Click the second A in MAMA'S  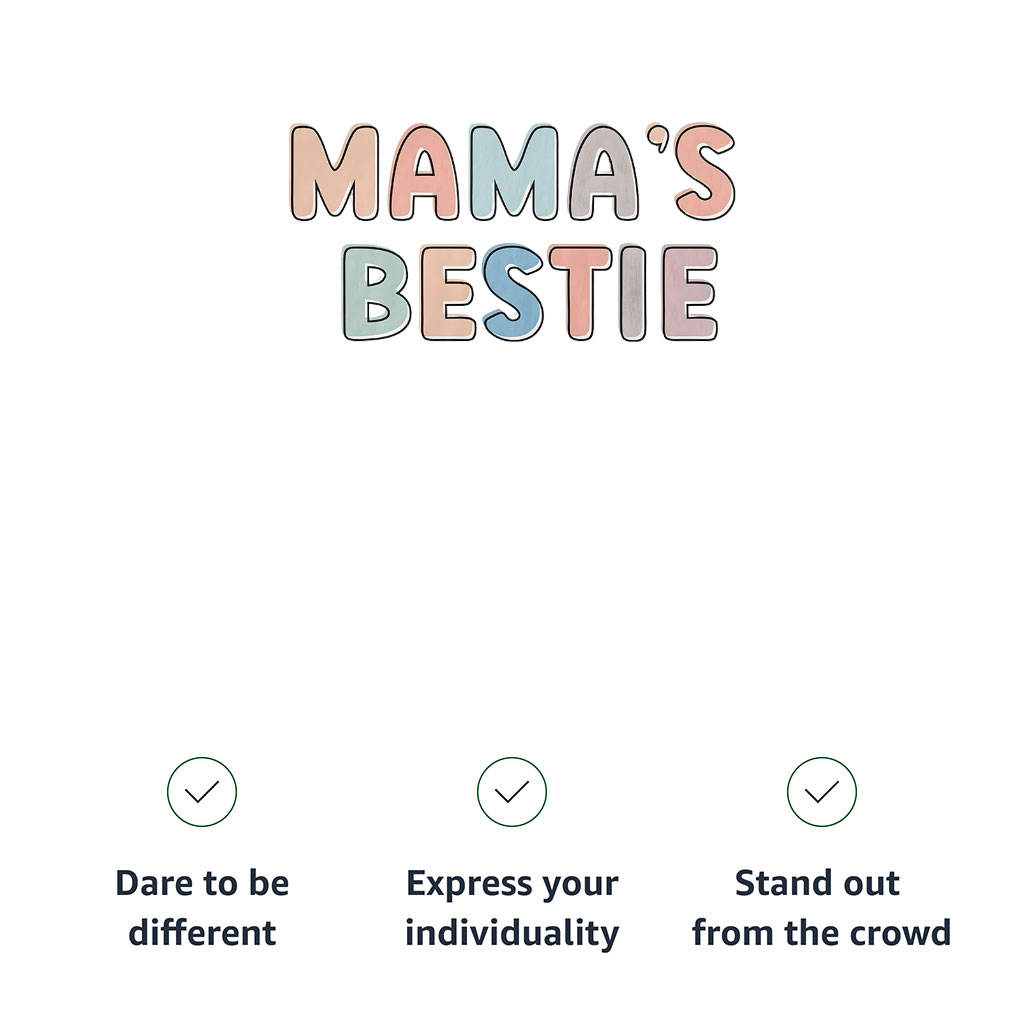[x=605, y=175]
